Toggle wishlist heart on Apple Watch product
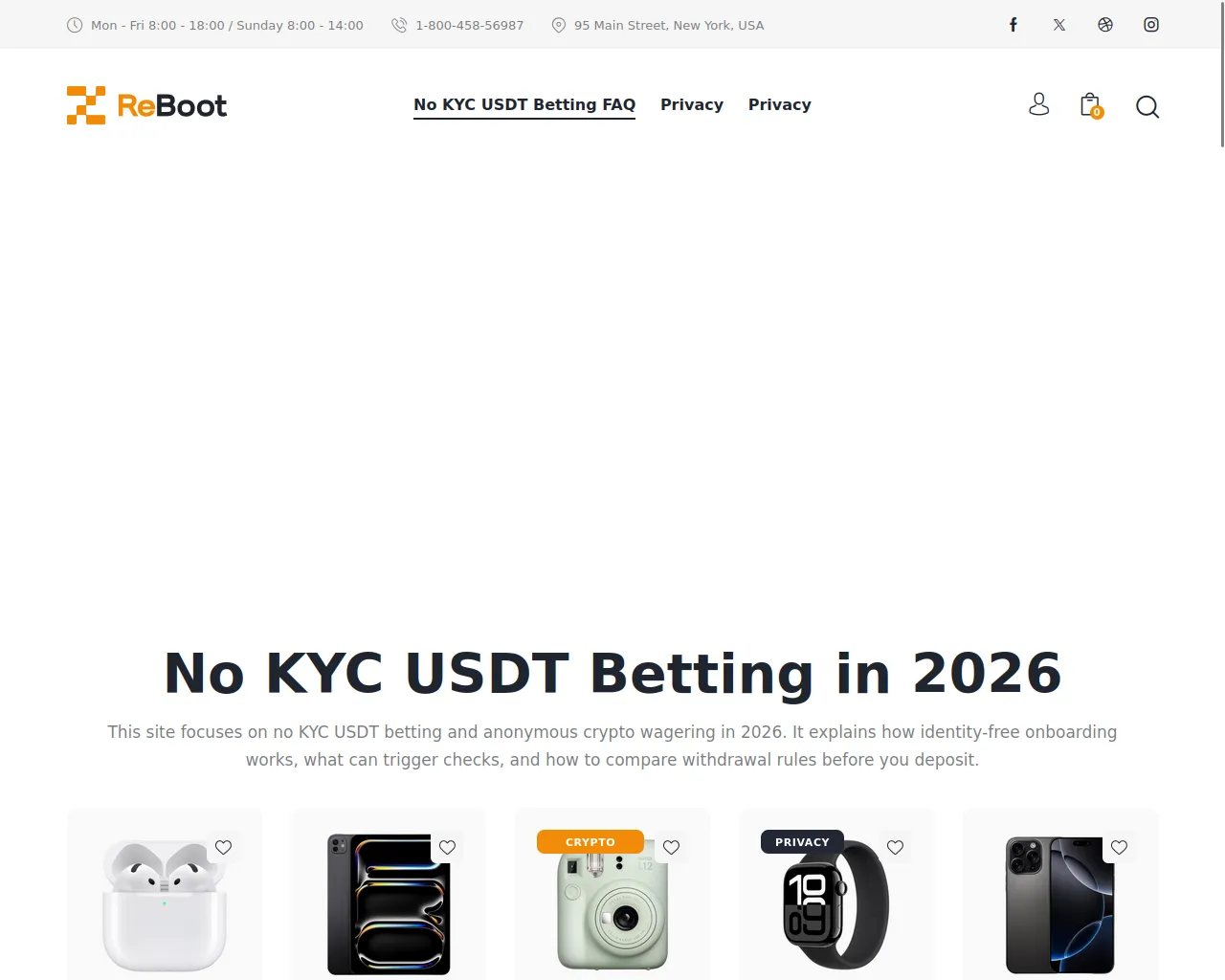The image size is (1225, 980). click(896, 847)
